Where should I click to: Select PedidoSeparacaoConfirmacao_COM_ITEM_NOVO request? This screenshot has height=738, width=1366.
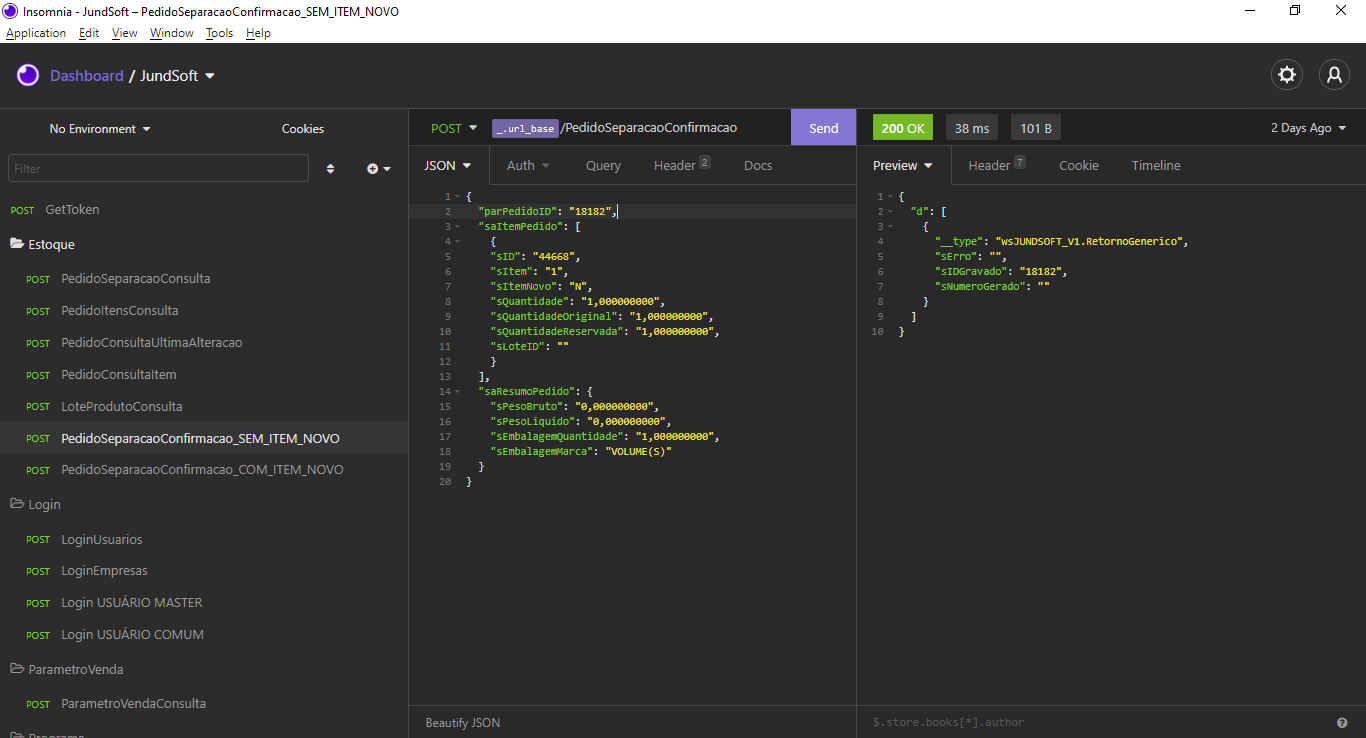click(x=204, y=469)
